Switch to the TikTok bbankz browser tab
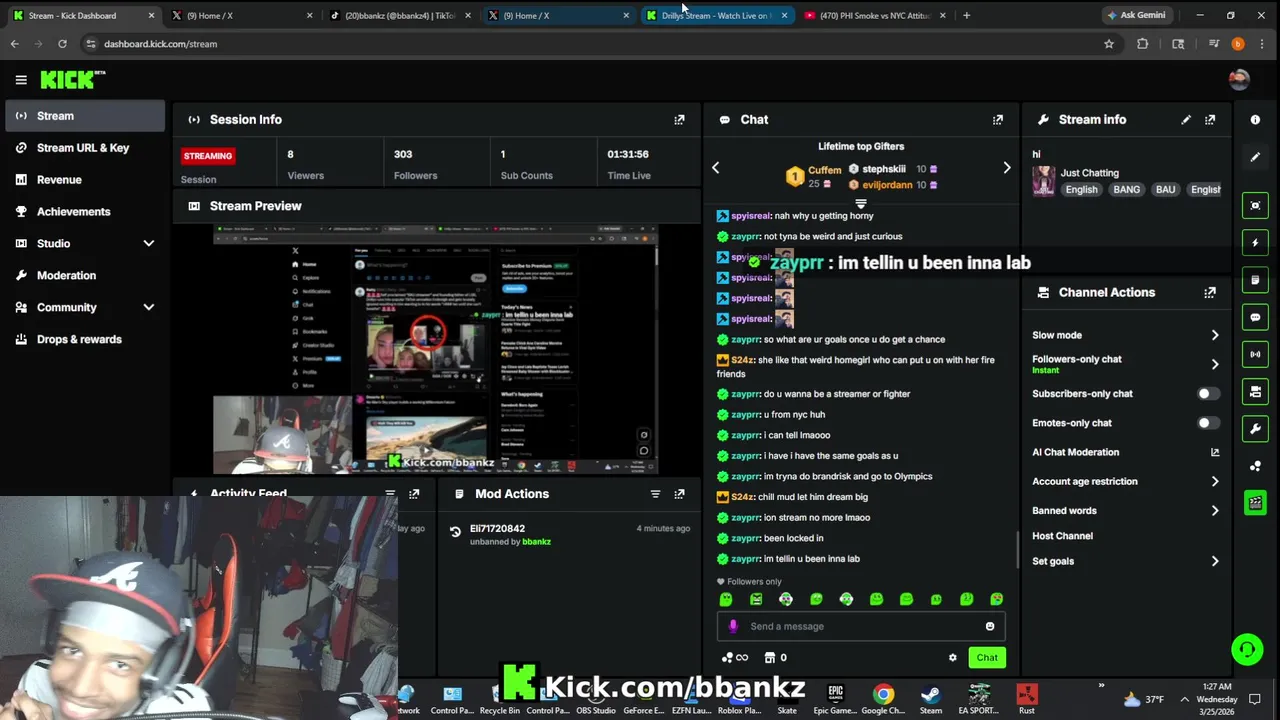The width and height of the screenshot is (1280, 720). coord(398,15)
